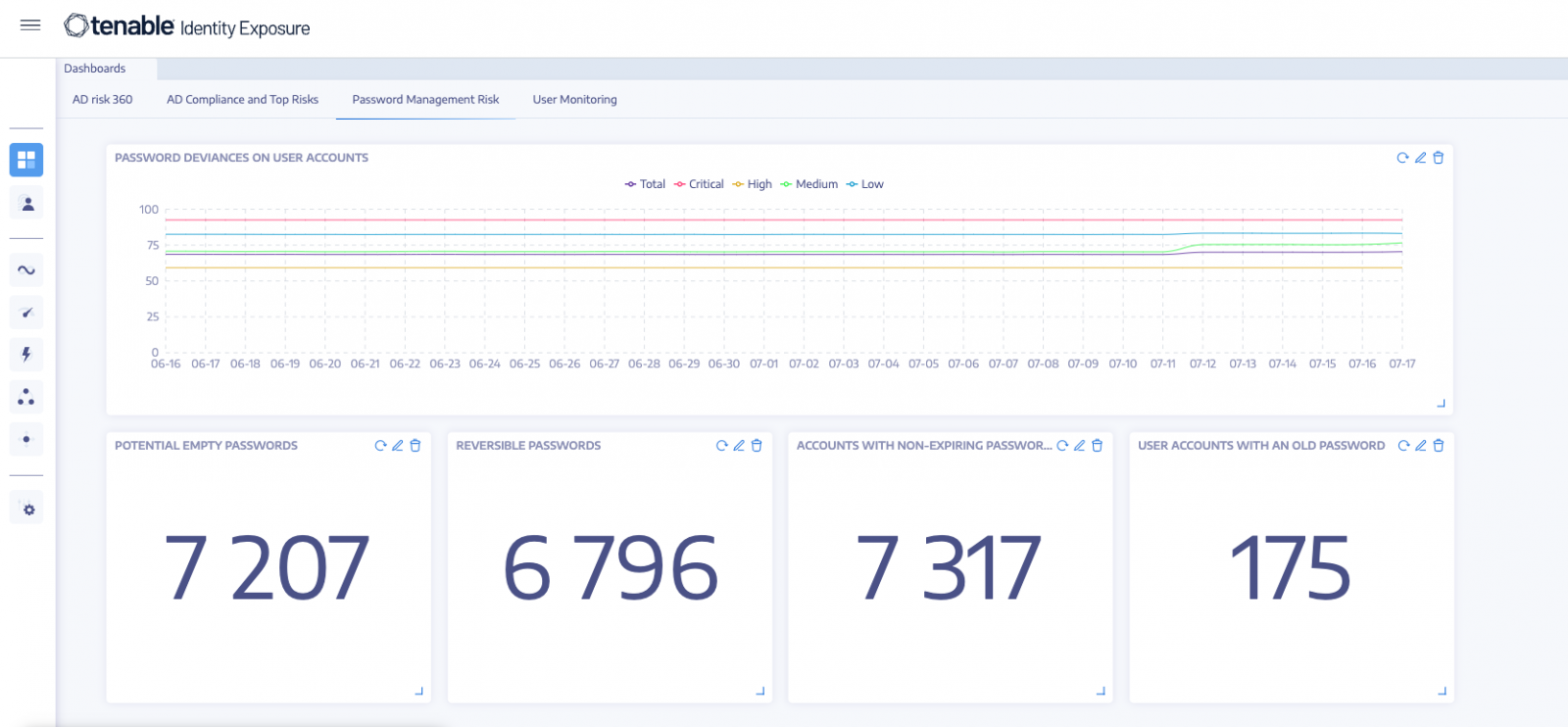Image resolution: width=1568 pixels, height=727 pixels.
Task: Click resize handle of Old Password widget
Action: coord(1442,691)
